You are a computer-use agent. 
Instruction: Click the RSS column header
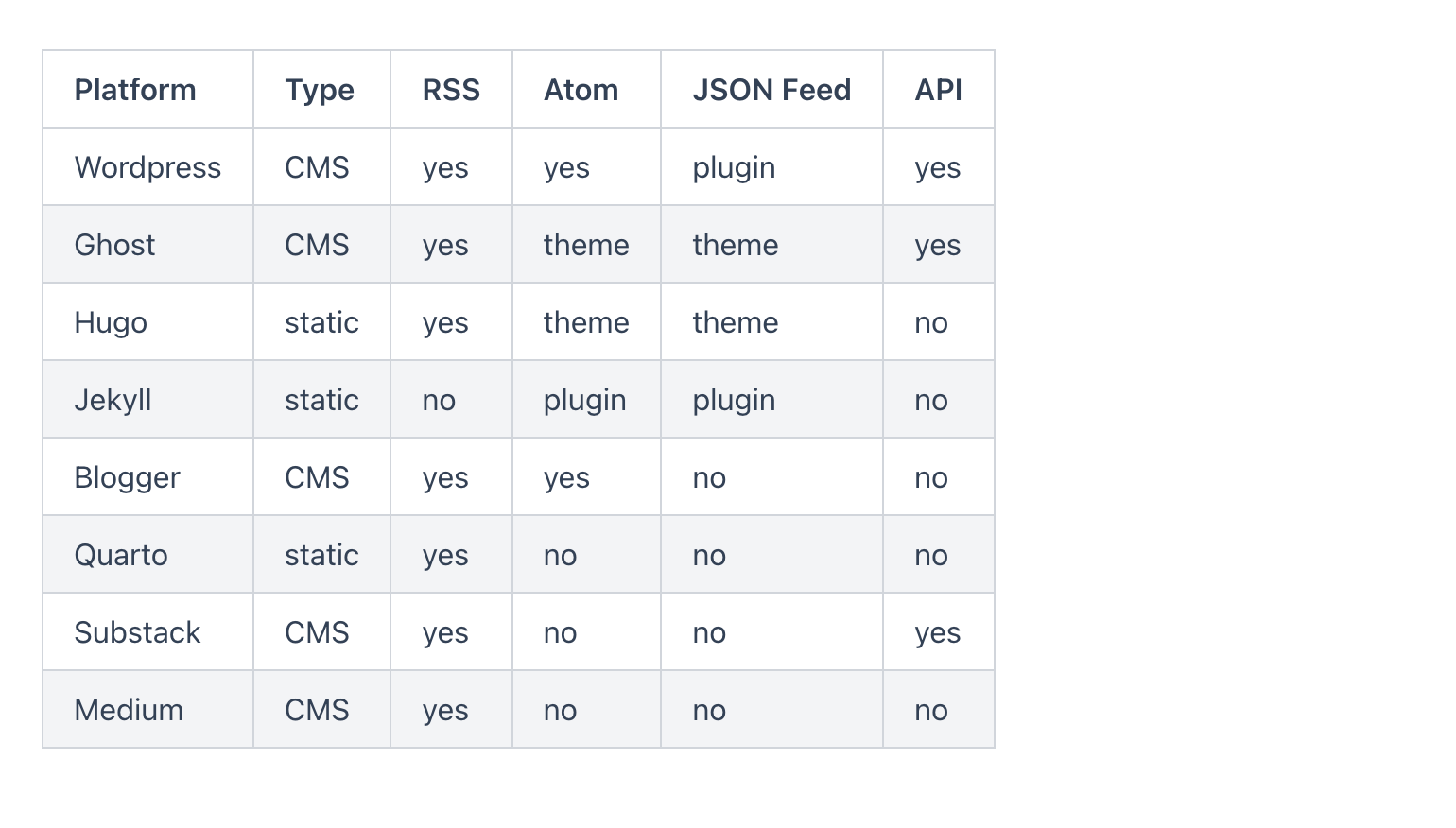tap(451, 90)
